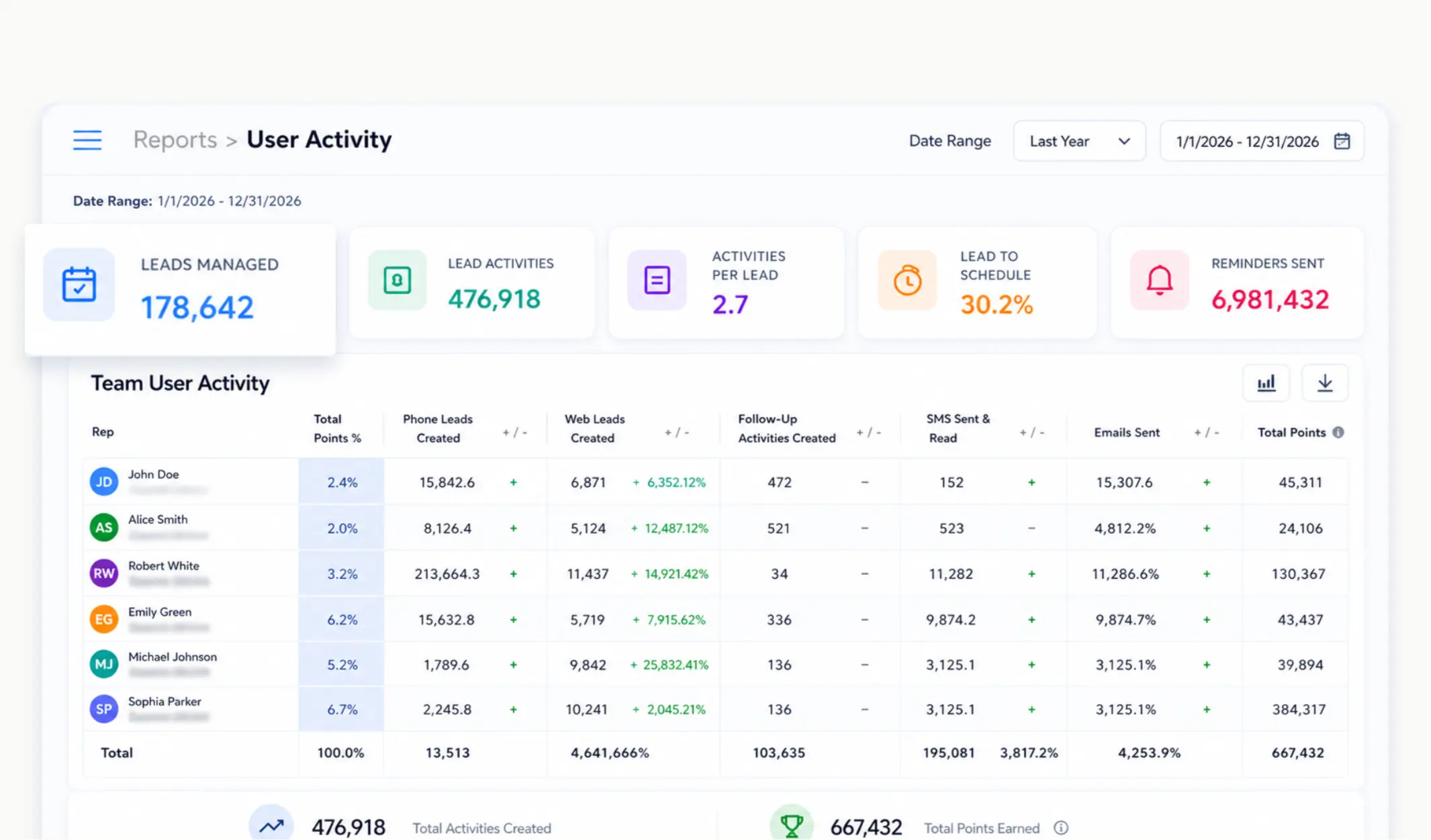Click the Total row 4,641,666% value

610,753
